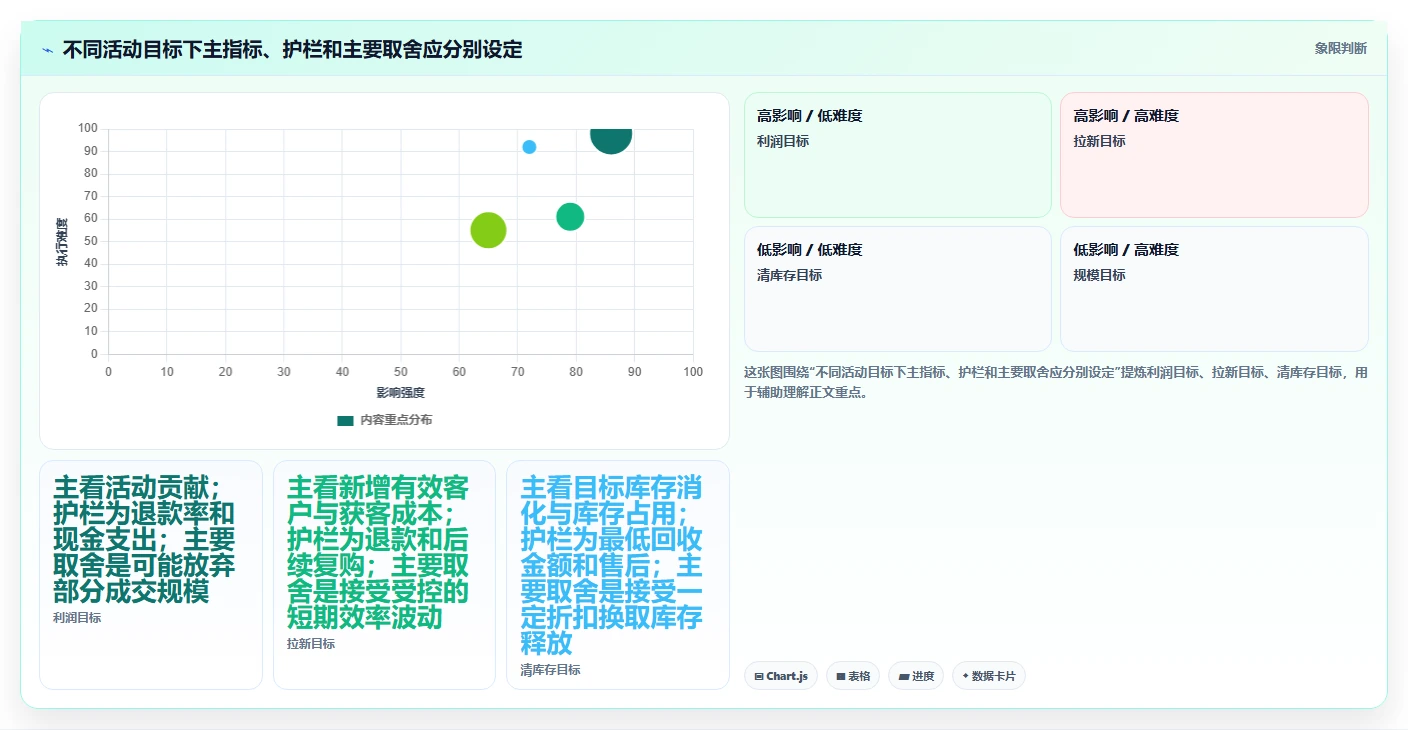1408x730 pixels.
Task: Click the lightning icon beside the title
Action: (47, 50)
